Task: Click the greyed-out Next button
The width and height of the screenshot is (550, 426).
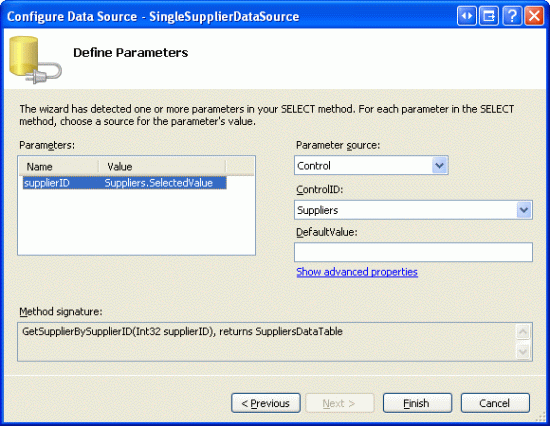Action: click(x=340, y=403)
